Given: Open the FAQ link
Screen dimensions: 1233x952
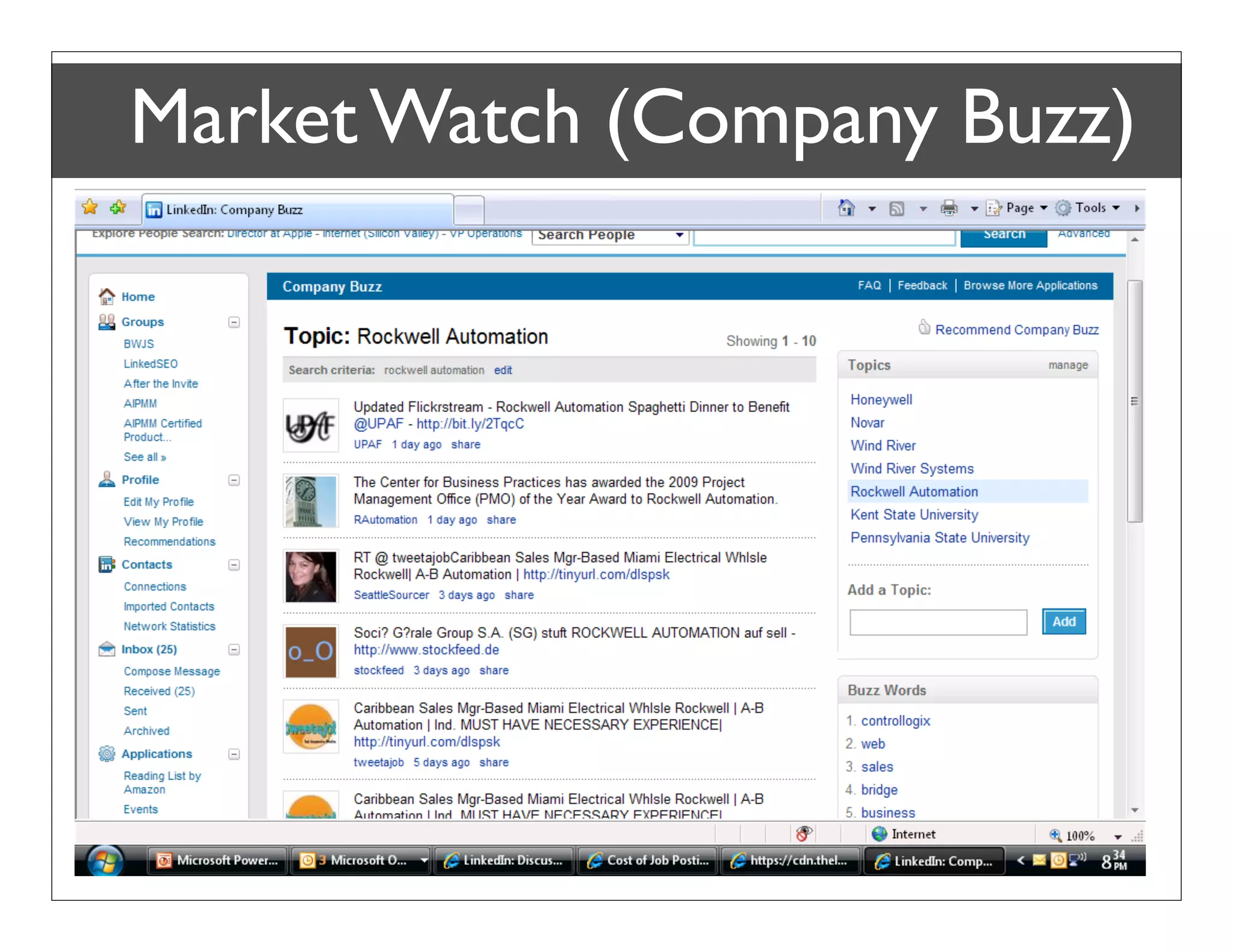Looking at the screenshot, I should pyautogui.click(x=869, y=285).
